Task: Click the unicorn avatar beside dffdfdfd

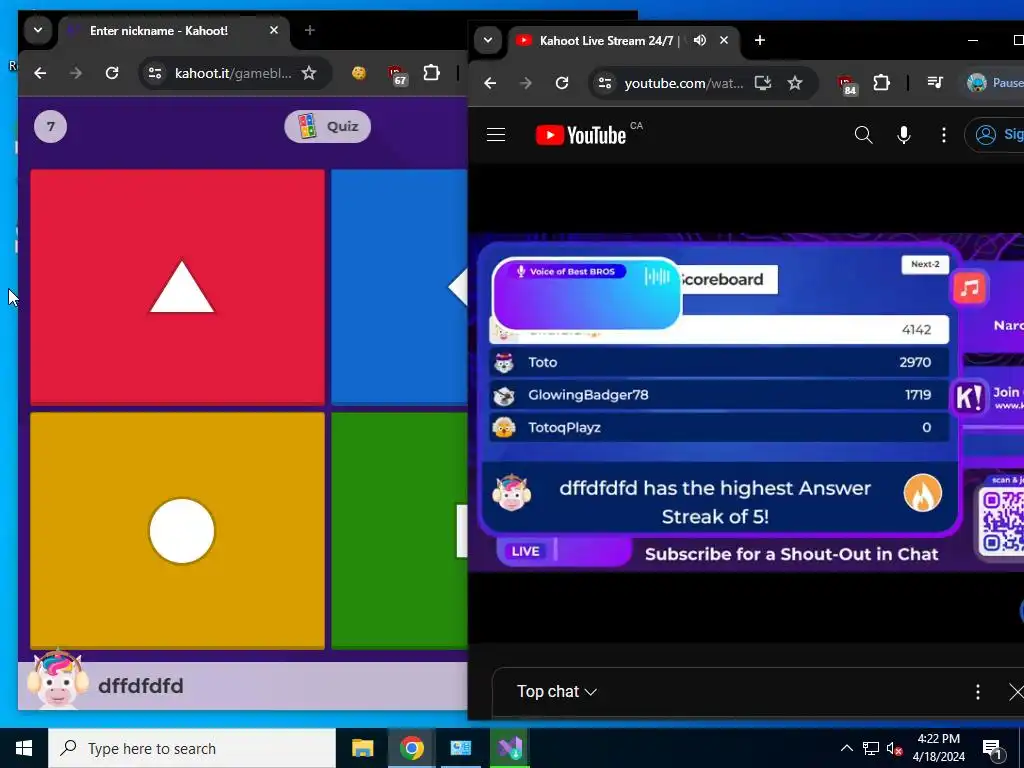Action: (x=57, y=679)
